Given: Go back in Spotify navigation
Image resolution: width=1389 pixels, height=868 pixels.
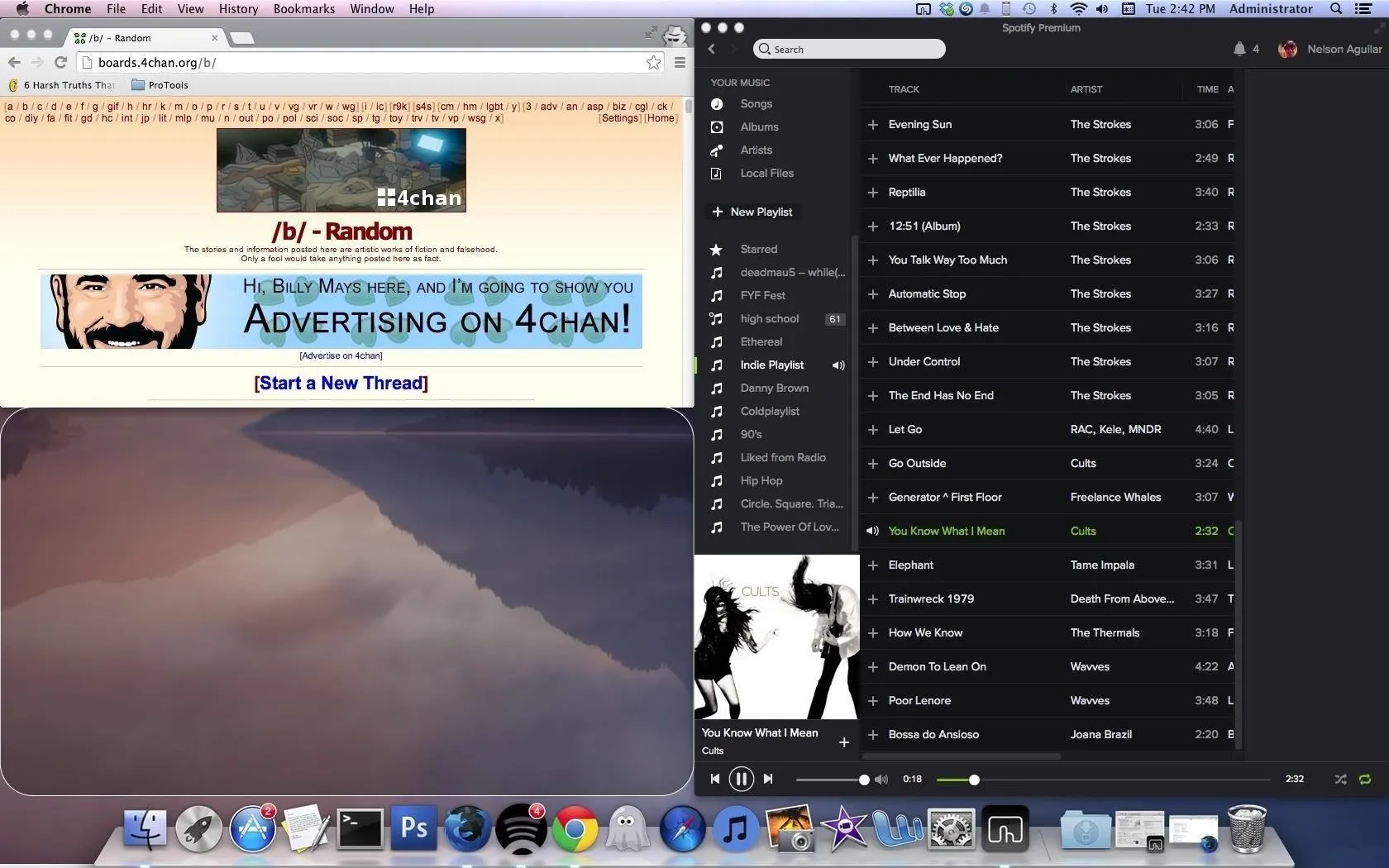Looking at the screenshot, I should pyautogui.click(x=711, y=49).
